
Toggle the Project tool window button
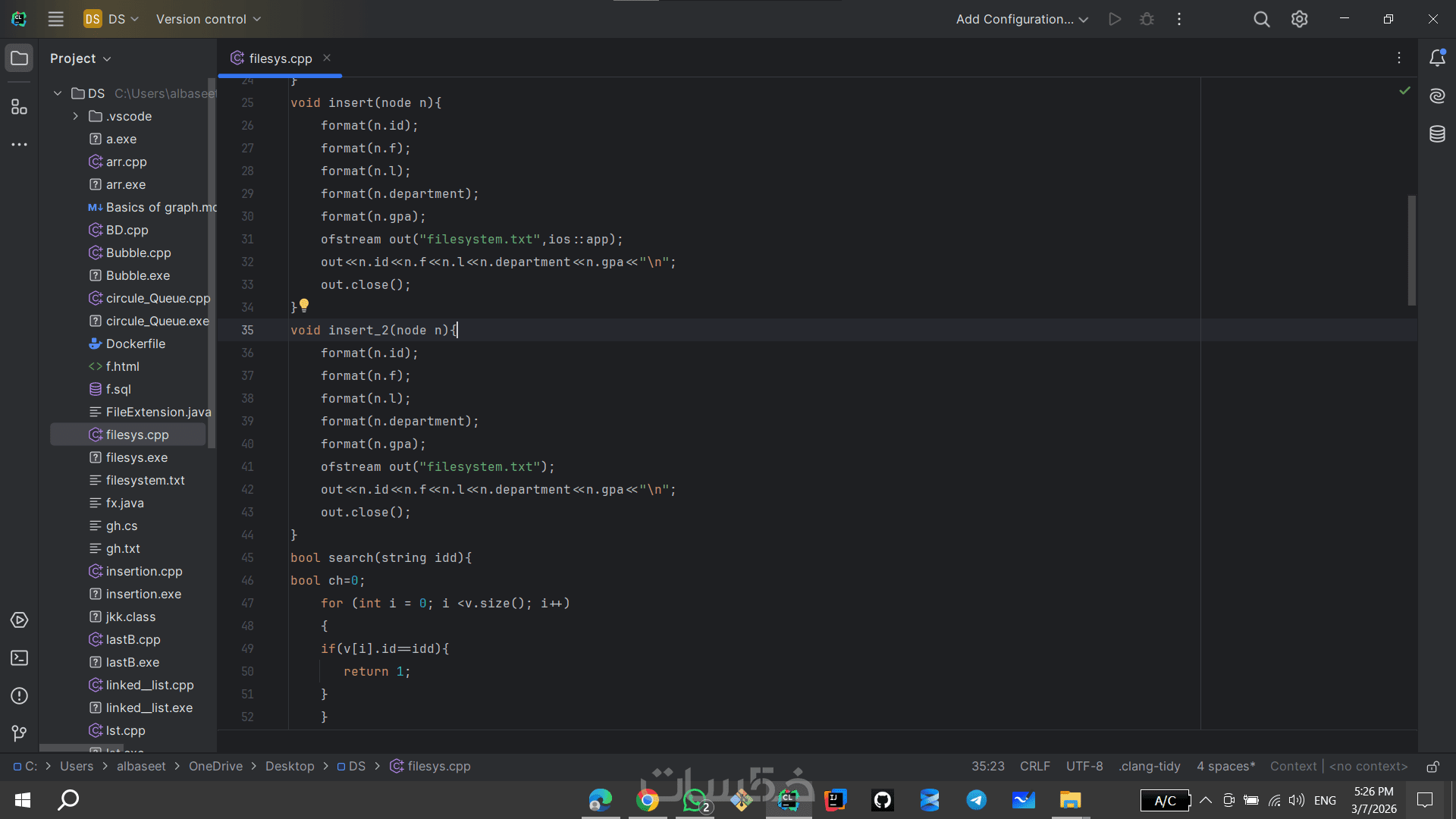click(x=19, y=58)
